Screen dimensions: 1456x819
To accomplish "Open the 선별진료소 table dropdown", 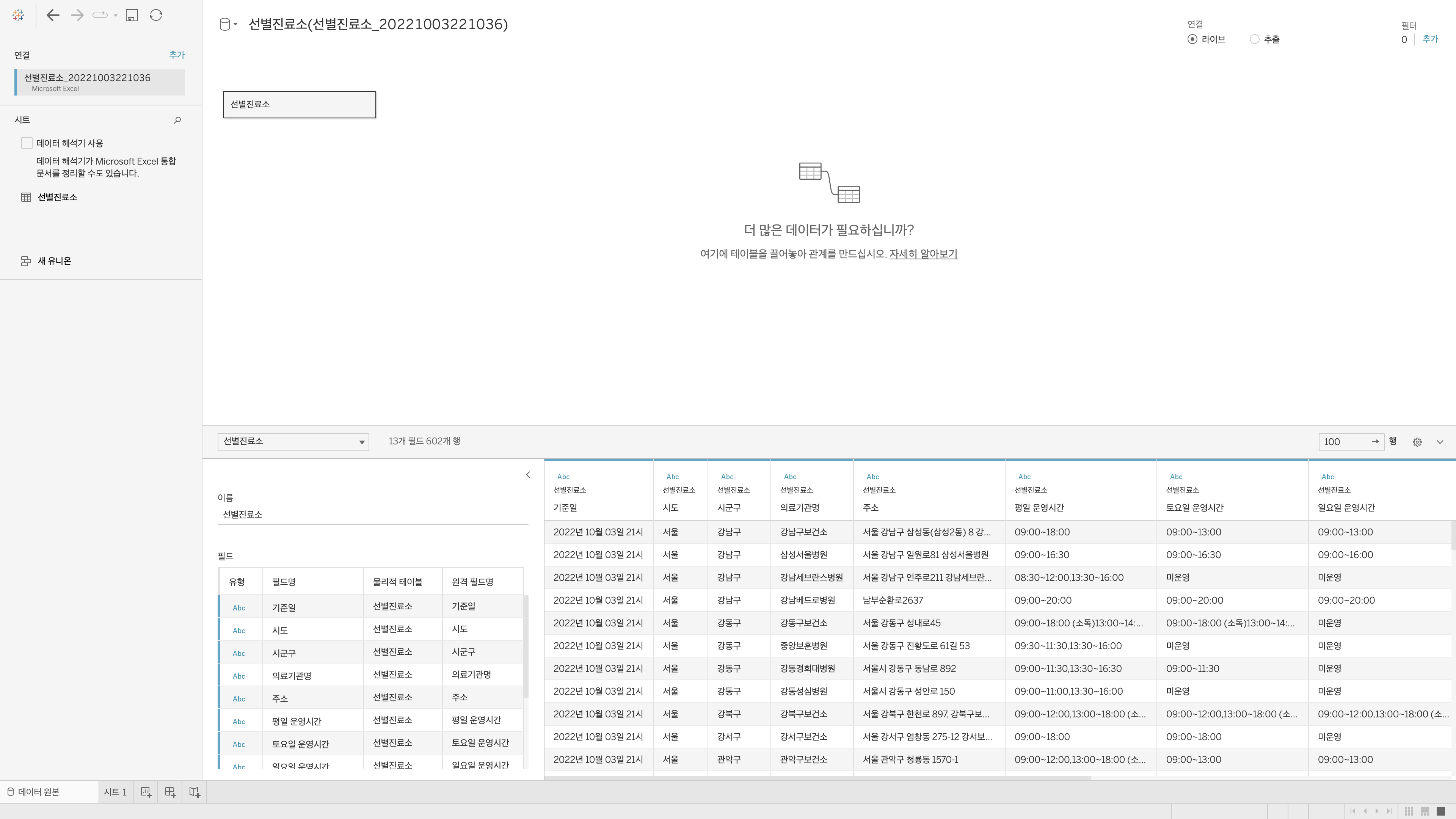I will coord(293,441).
